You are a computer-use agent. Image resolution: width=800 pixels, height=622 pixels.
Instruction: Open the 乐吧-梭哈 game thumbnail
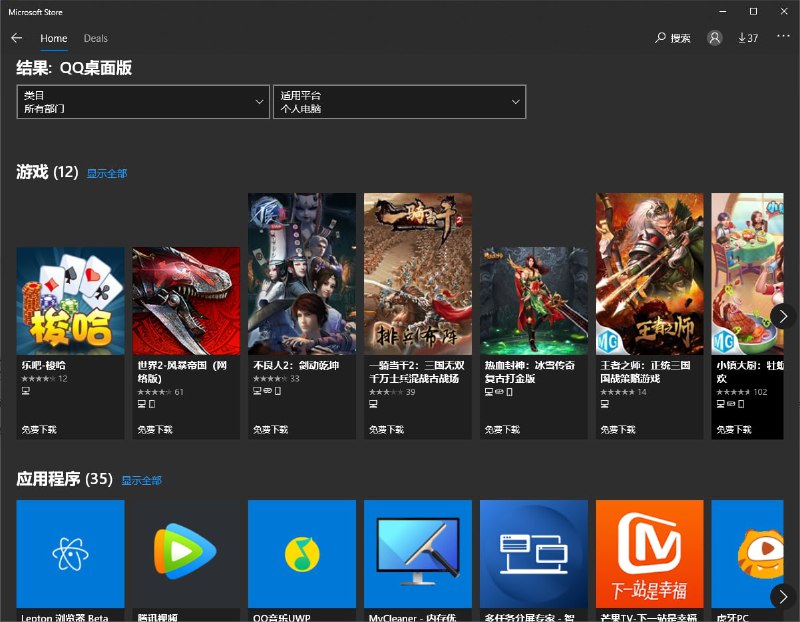point(70,301)
